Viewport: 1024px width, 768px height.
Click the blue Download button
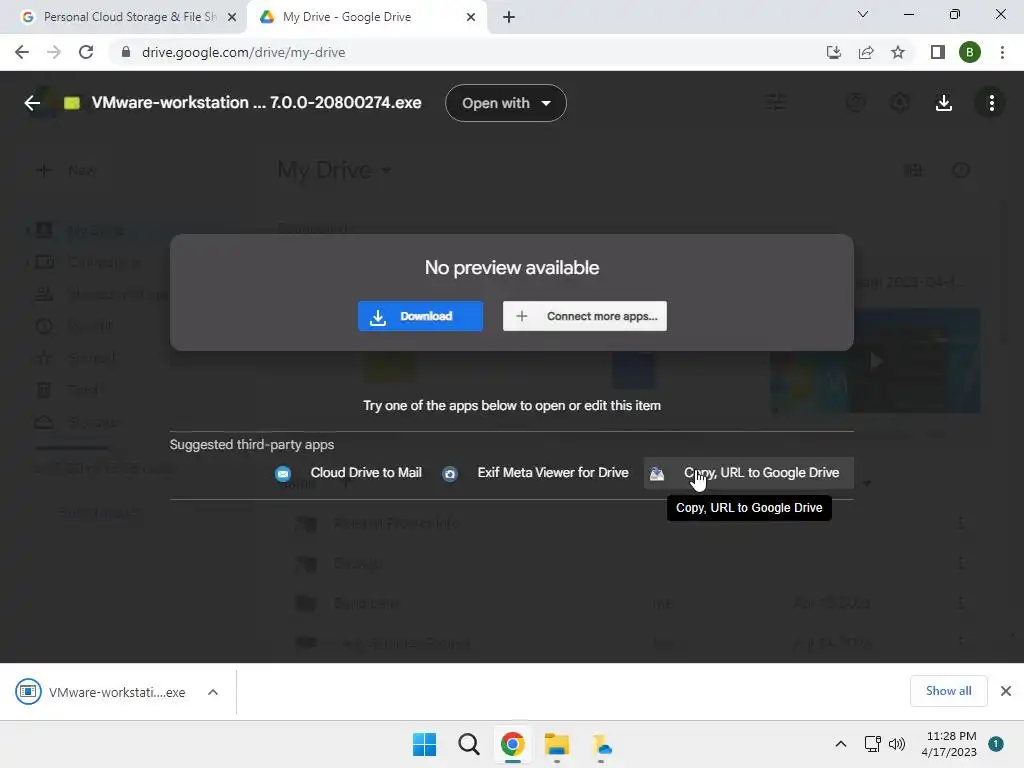pos(420,316)
